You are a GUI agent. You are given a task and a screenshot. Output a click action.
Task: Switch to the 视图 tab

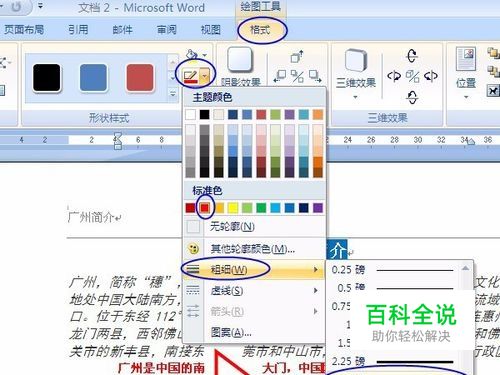pyautogui.click(x=211, y=30)
